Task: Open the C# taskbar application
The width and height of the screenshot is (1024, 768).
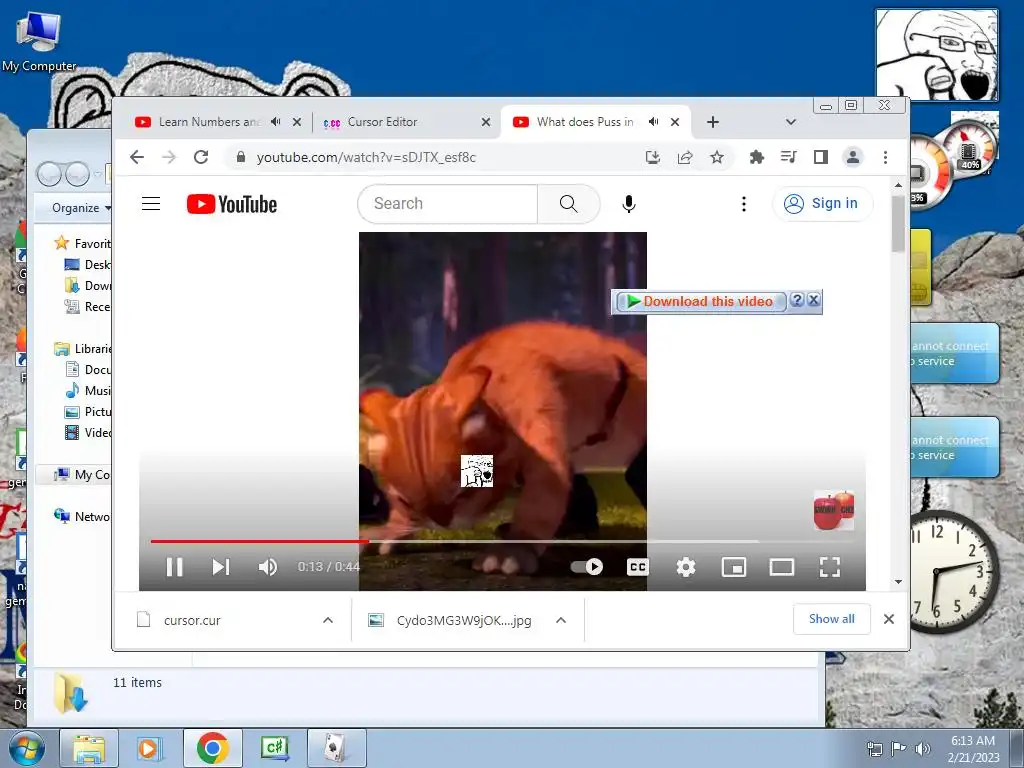Action: (x=274, y=748)
